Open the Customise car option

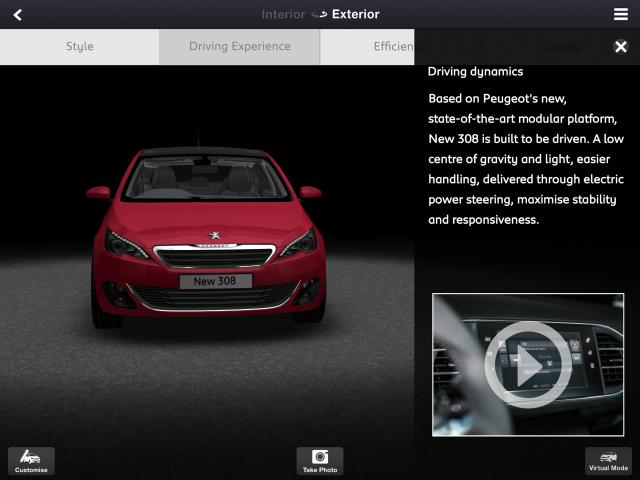point(31,460)
